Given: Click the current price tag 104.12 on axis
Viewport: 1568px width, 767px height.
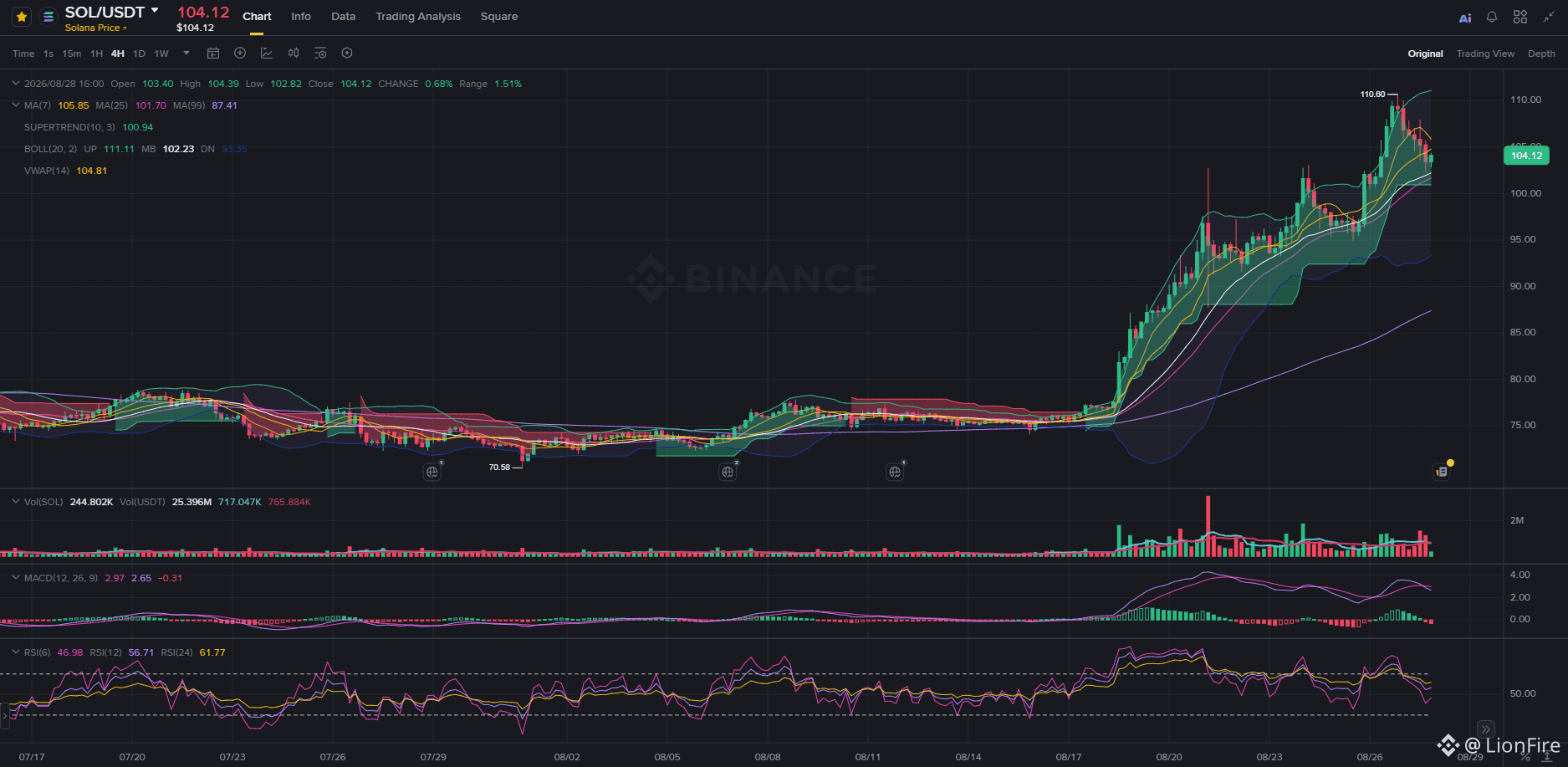Looking at the screenshot, I should (1526, 156).
